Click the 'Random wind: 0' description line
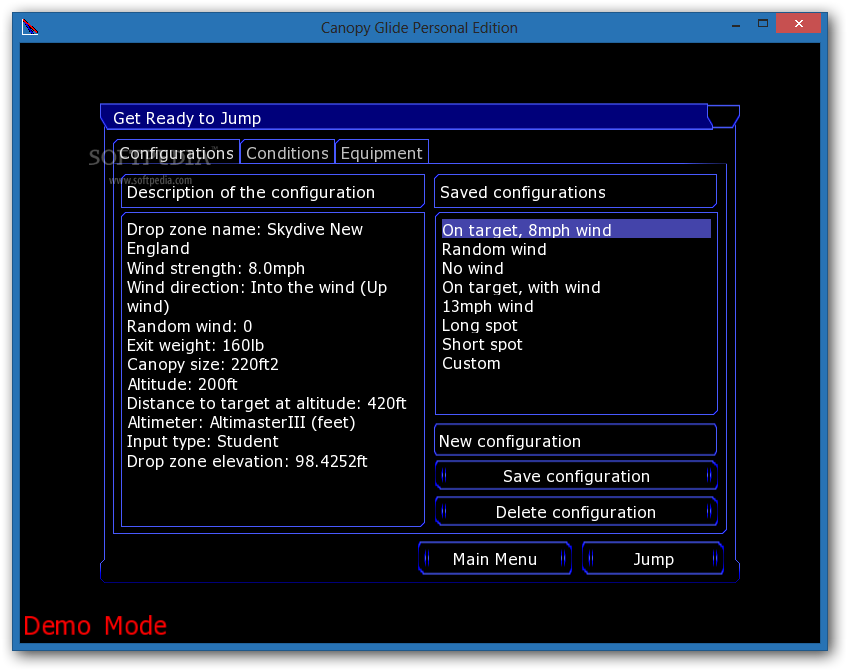 [189, 326]
